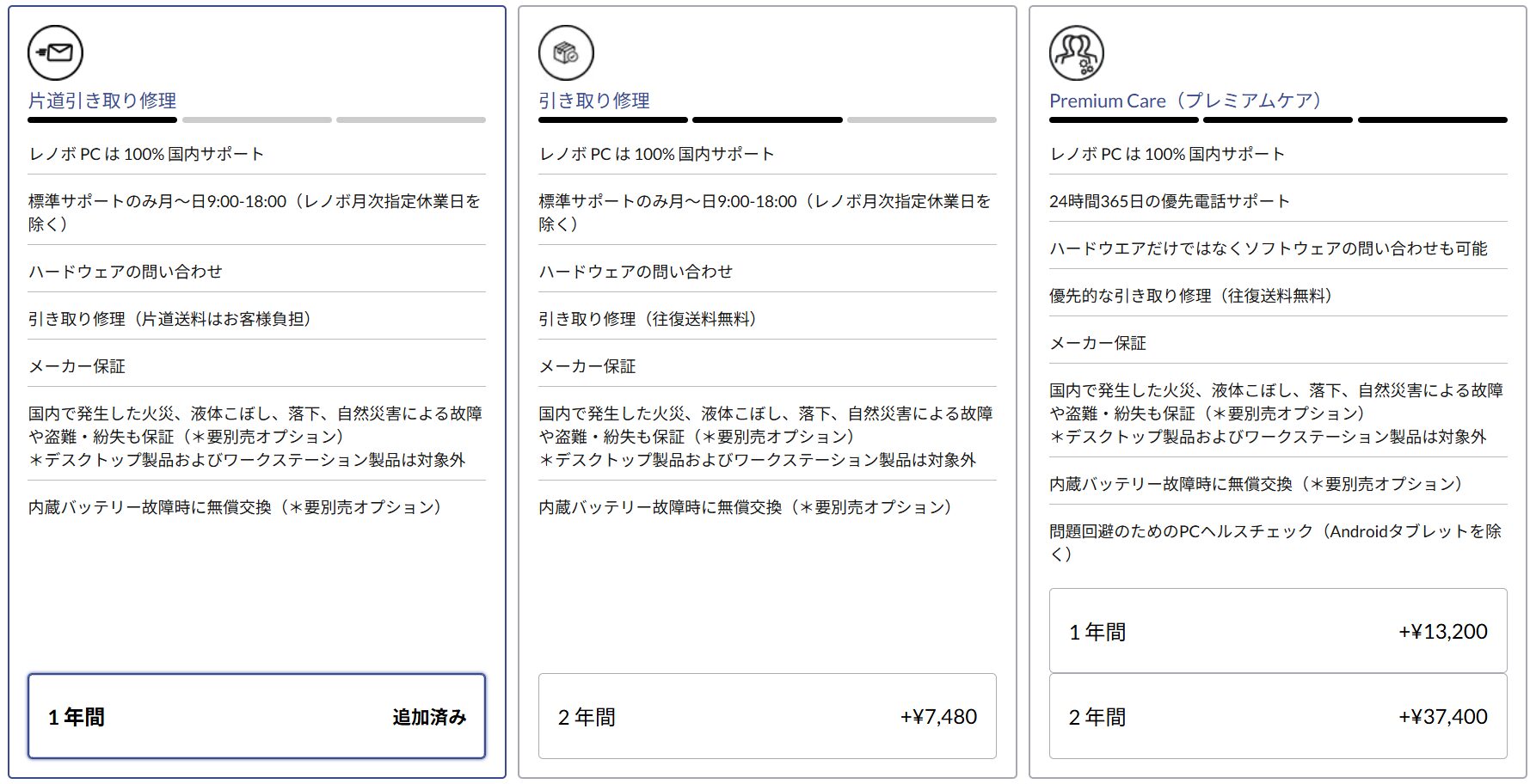The height and width of the screenshot is (784, 1530).
Task: Click text 引き取り修理（片道送料はお客様負担）
Action: pyautogui.click(x=174, y=319)
